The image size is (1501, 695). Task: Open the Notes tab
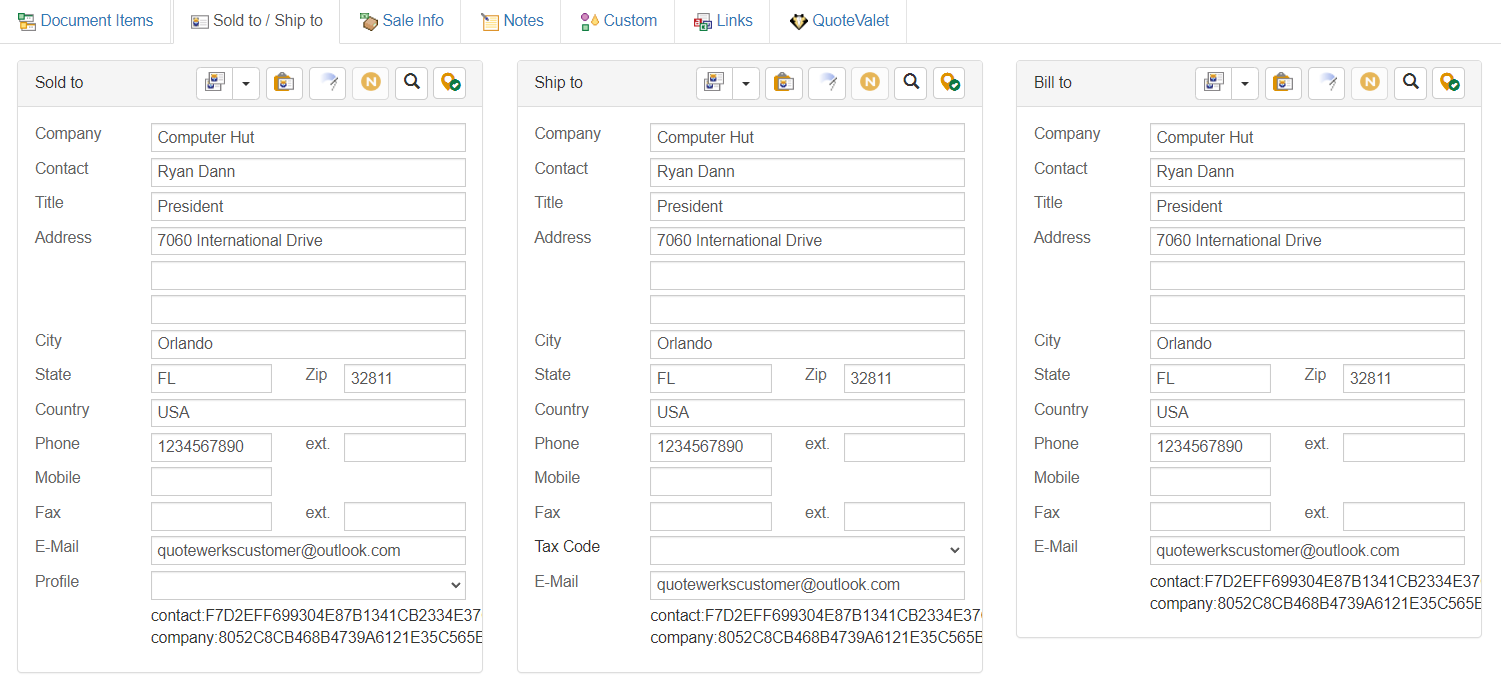point(512,21)
